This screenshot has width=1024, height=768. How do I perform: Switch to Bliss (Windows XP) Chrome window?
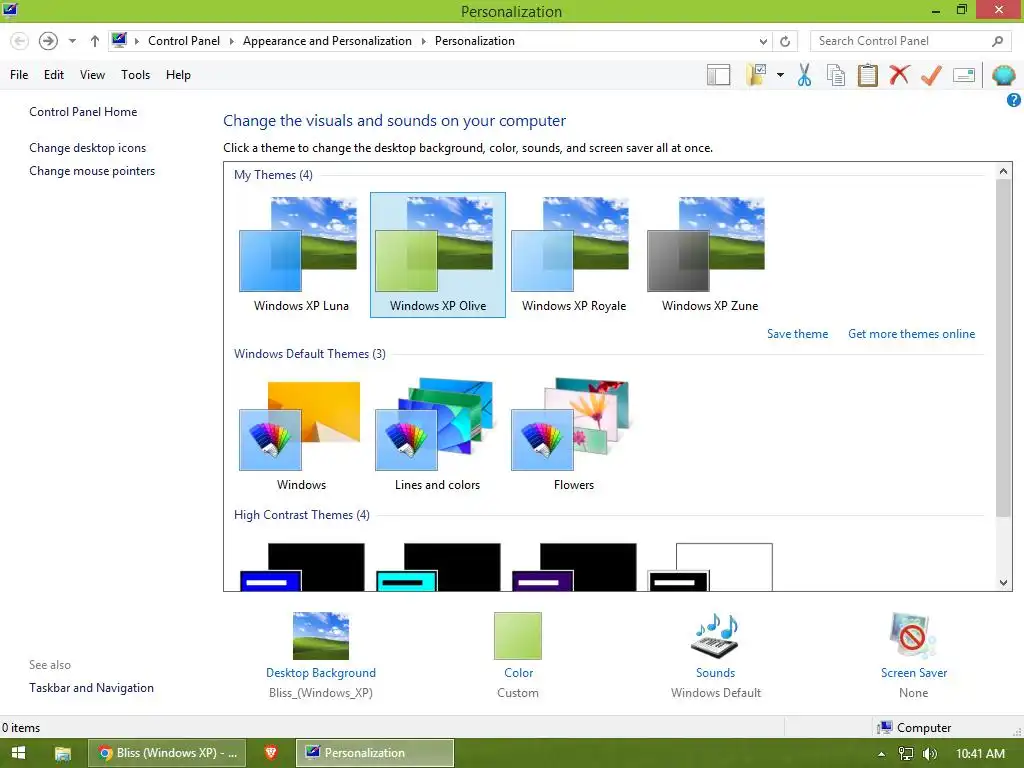(167, 753)
